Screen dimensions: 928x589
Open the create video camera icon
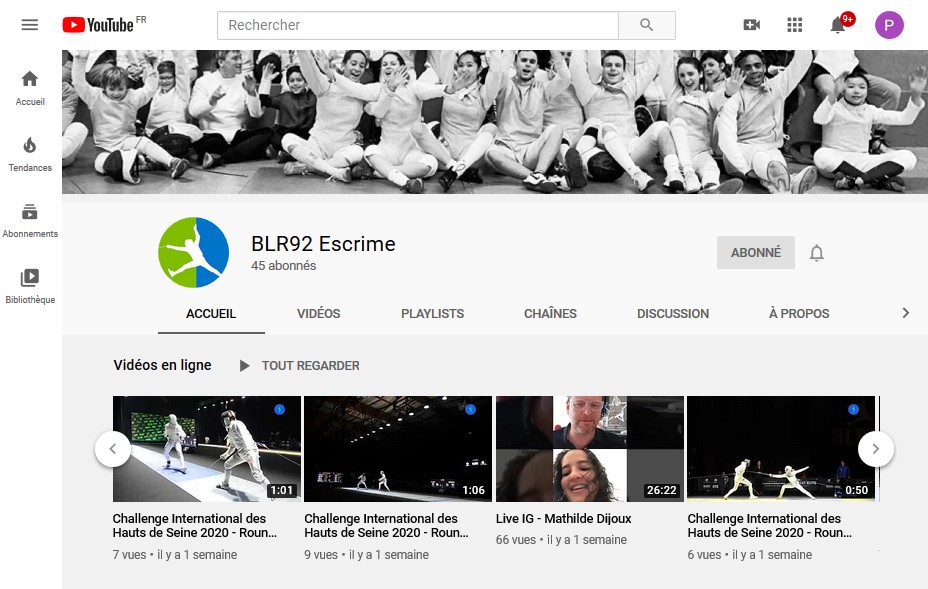click(752, 25)
